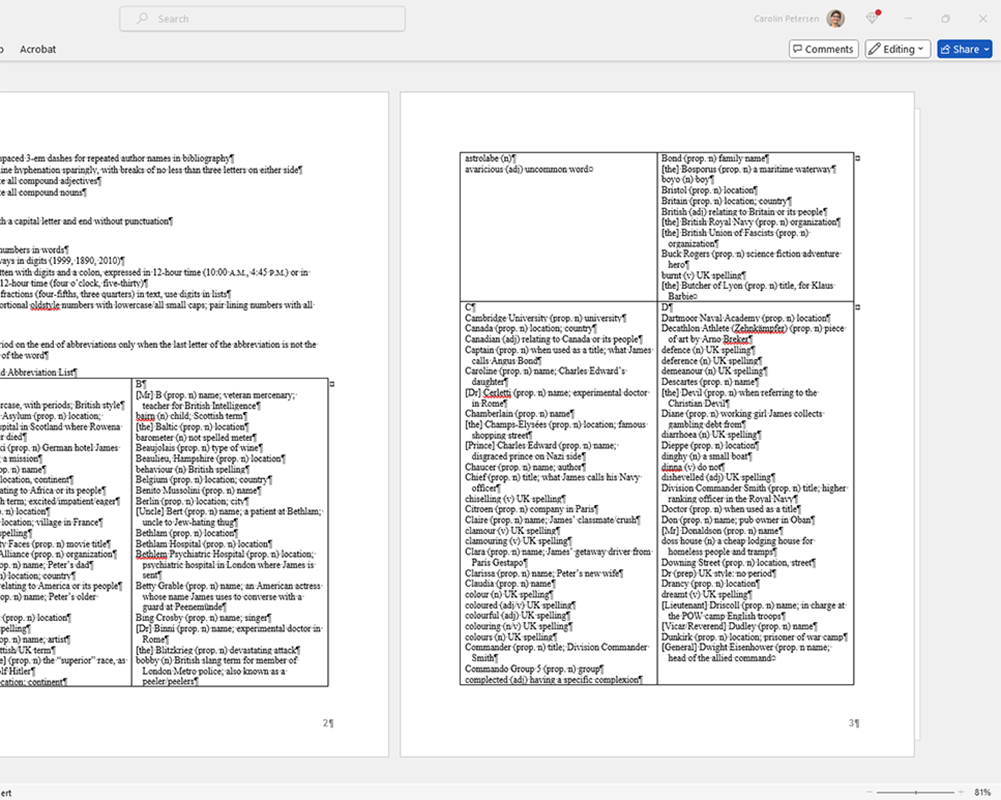Image resolution: width=1001 pixels, height=800 pixels.
Task: Open the Share dropdown arrow
Action: [x=987, y=49]
